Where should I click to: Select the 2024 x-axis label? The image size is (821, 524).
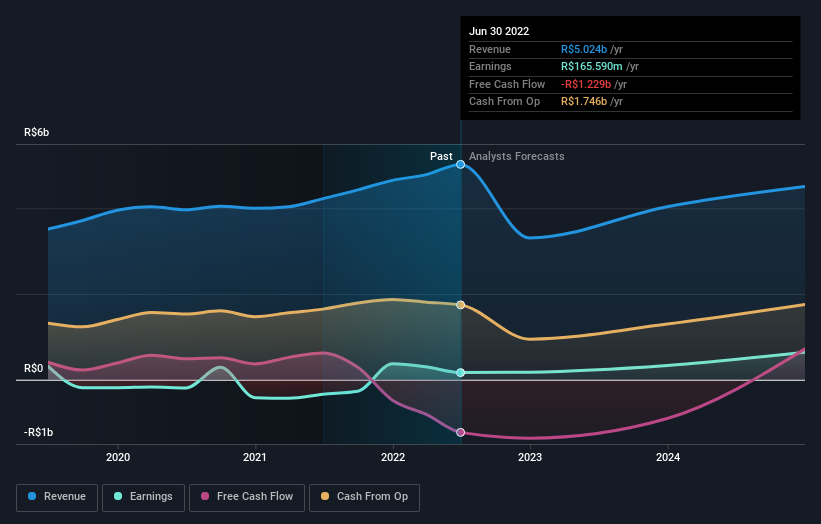point(668,457)
